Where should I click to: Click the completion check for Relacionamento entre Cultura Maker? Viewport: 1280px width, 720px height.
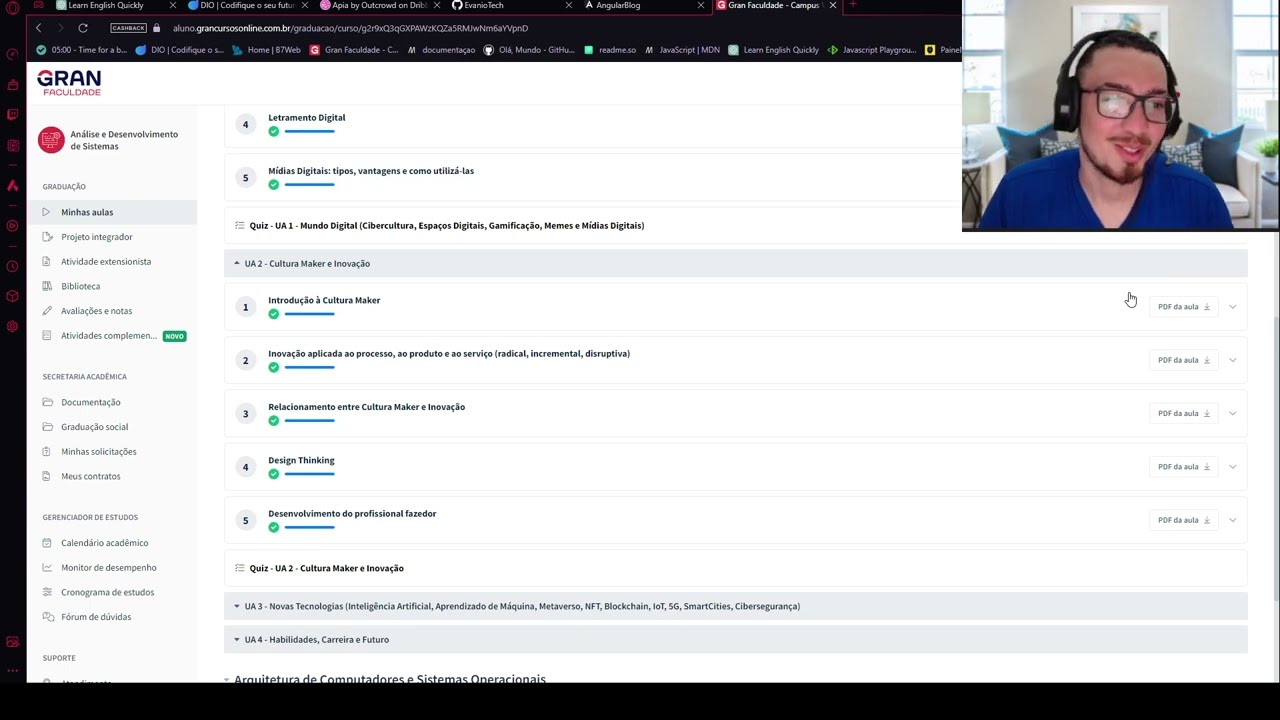pos(274,420)
